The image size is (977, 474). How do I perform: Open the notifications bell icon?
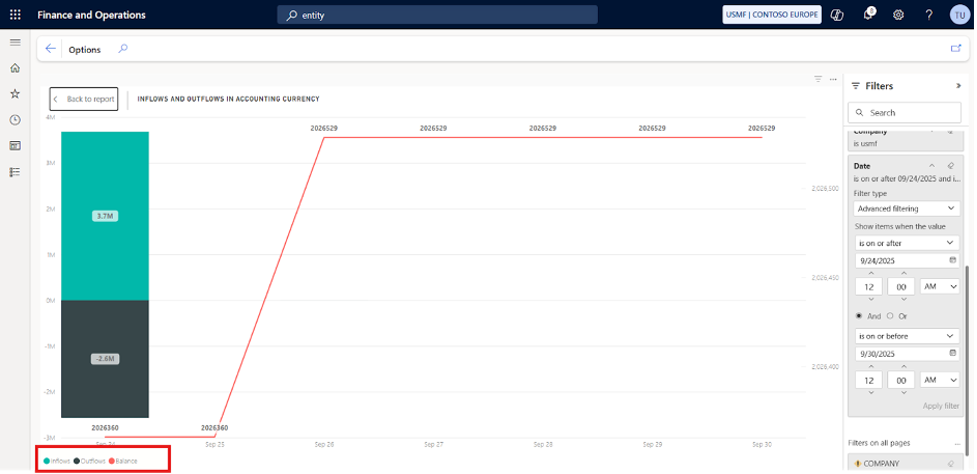(869, 15)
